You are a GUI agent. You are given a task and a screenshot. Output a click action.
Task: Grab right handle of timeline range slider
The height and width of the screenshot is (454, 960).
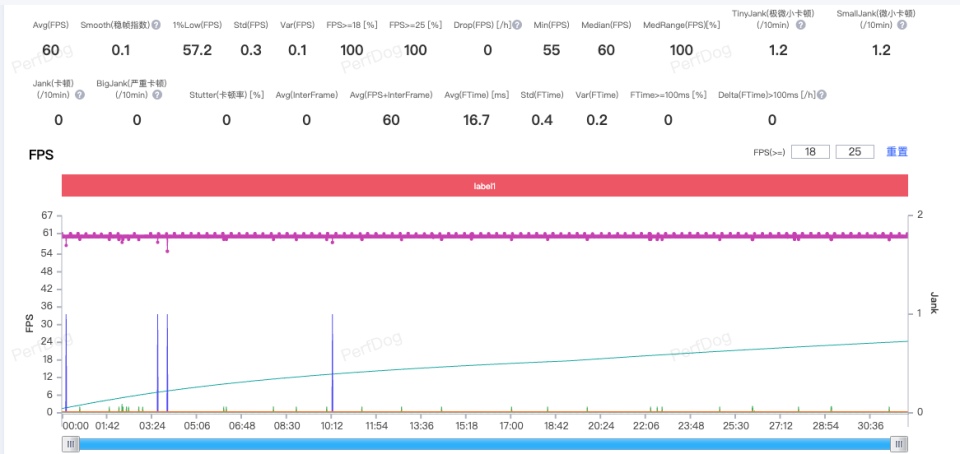pos(899,445)
